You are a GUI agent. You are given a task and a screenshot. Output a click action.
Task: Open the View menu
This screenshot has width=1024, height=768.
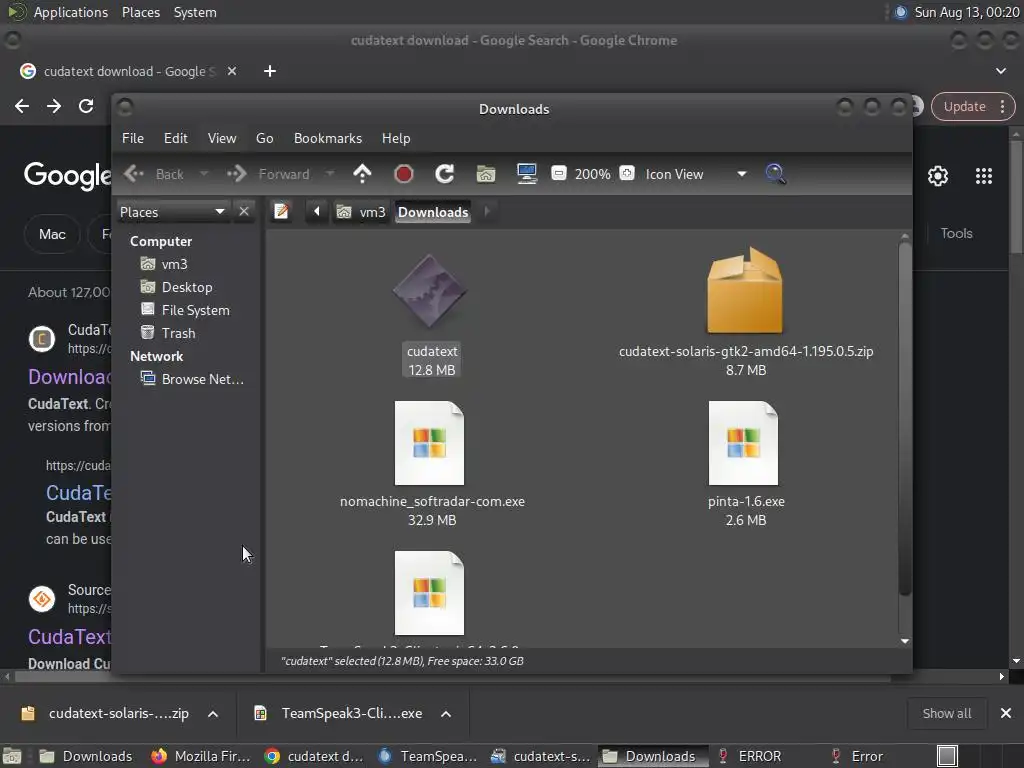222,138
